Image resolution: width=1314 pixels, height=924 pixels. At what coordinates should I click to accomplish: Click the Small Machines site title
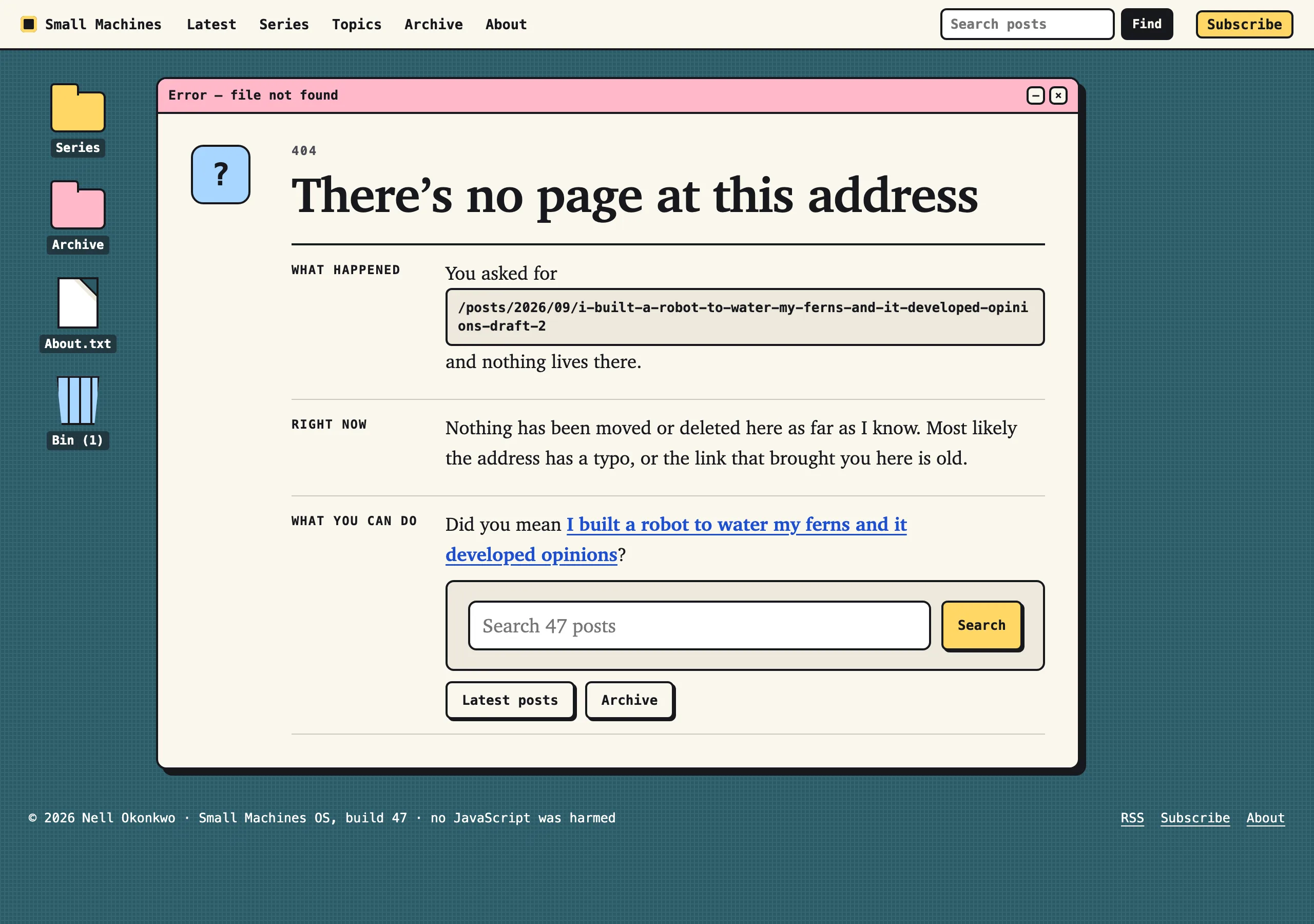click(103, 25)
